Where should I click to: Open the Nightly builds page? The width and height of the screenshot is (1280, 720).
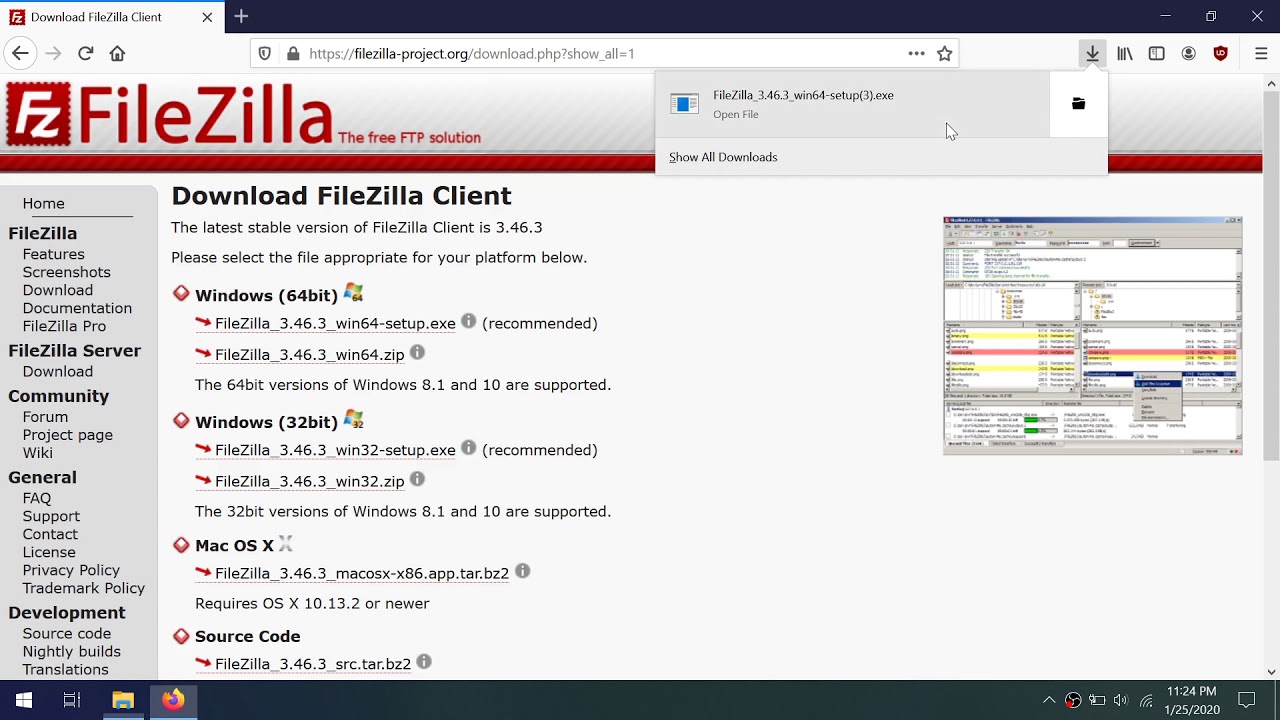click(72, 651)
